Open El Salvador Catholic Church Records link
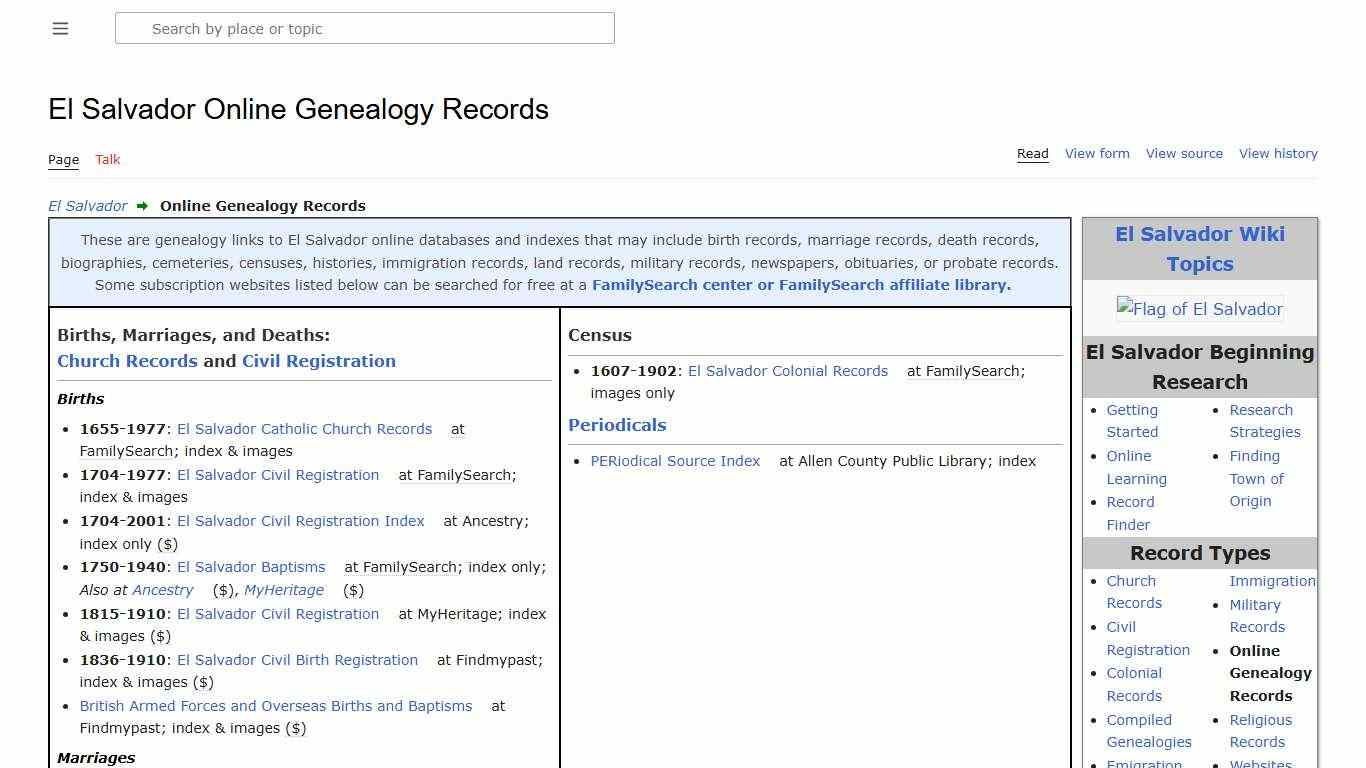1366x768 pixels. pyautogui.click(x=304, y=429)
